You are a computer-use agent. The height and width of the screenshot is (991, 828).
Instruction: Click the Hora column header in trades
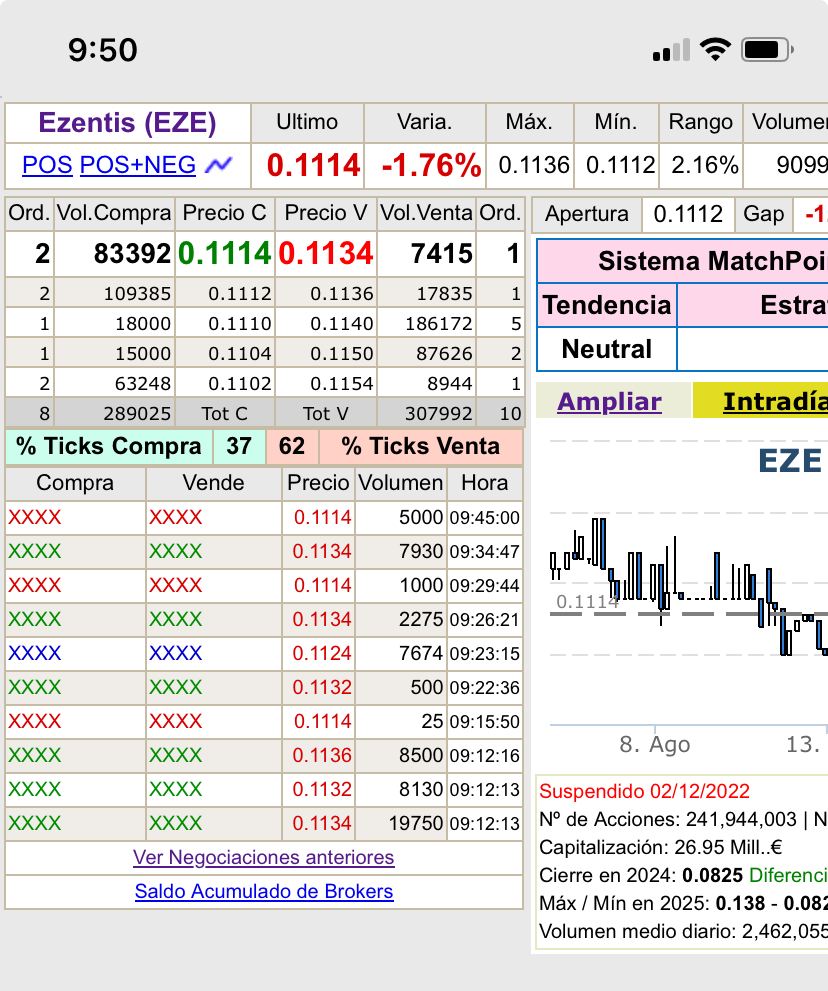coord(484,483)
